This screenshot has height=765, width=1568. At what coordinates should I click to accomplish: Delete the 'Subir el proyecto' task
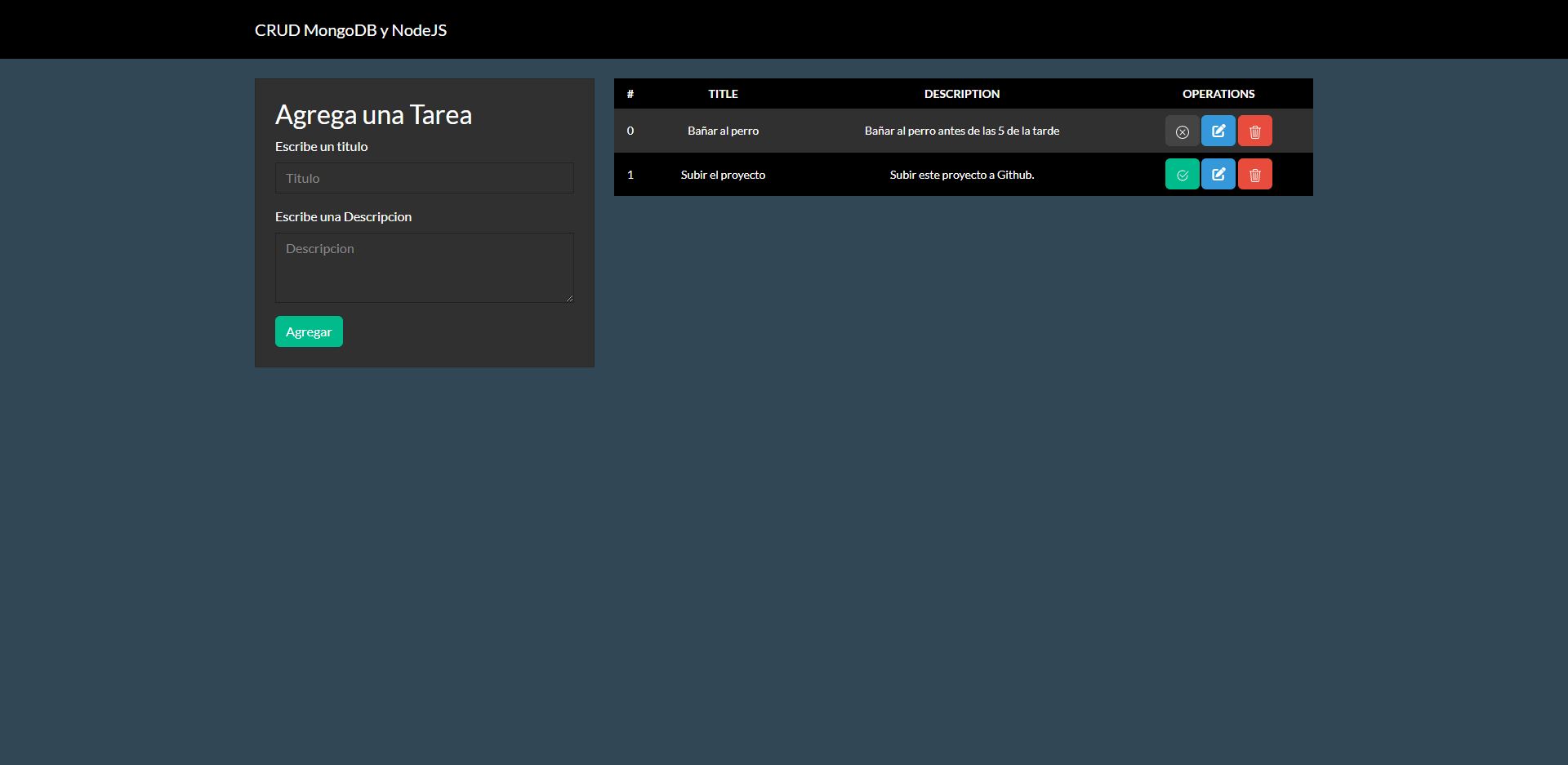coord(1255,174)
